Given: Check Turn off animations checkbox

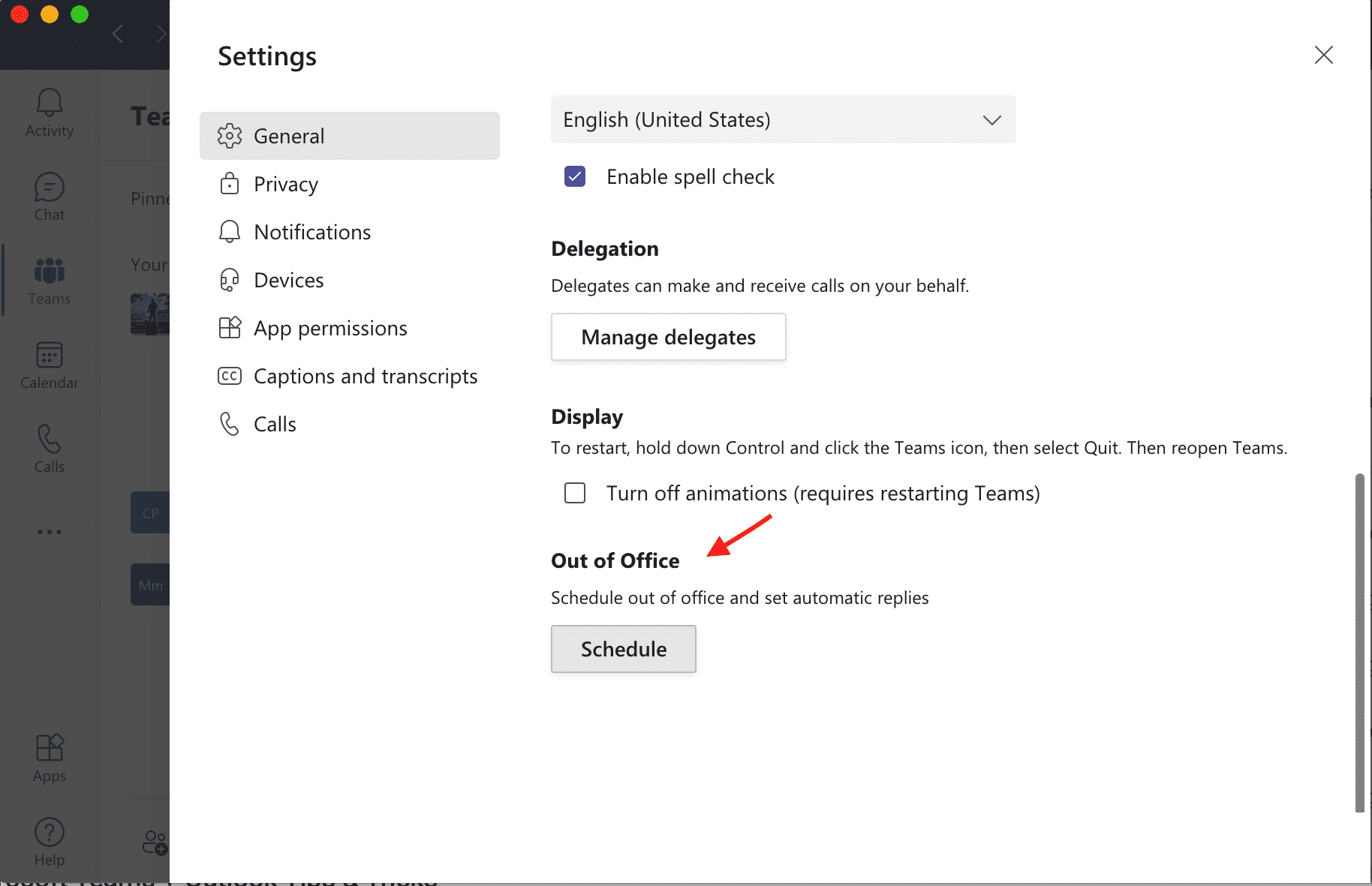Looking at the screenshot, I should click(x=575, y=494).
